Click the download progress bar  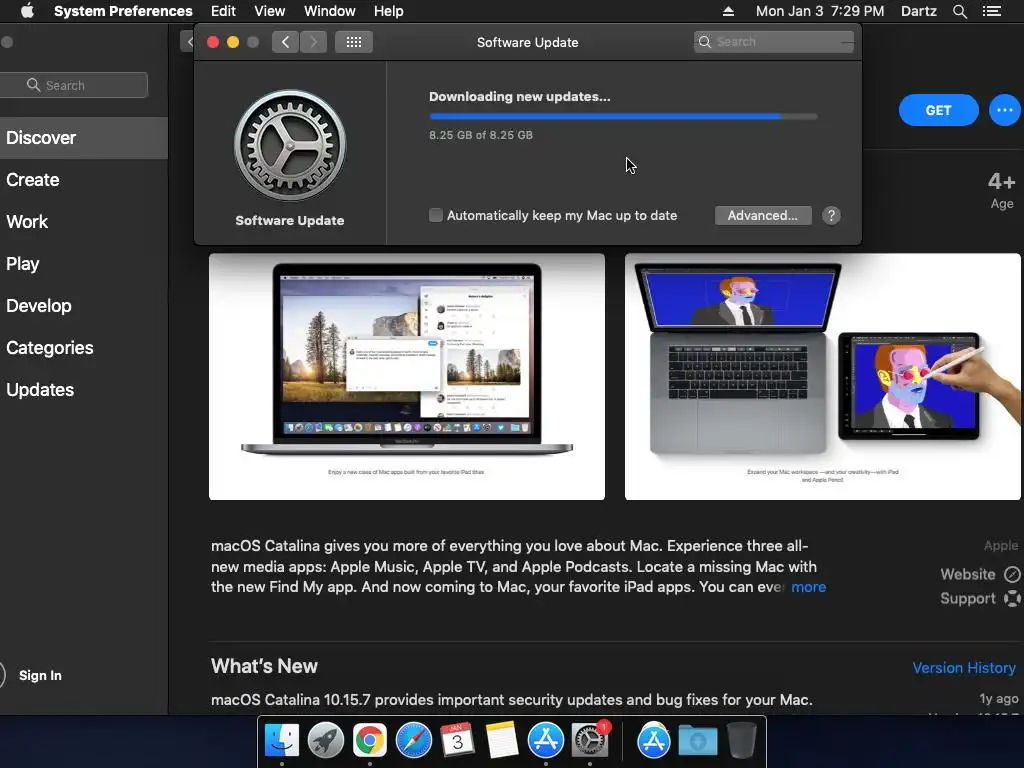point(623,116)
